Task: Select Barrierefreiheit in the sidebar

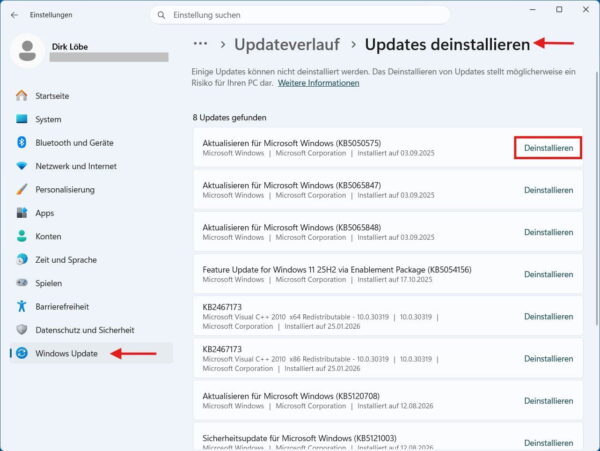Action: click(x=91, y=306)
